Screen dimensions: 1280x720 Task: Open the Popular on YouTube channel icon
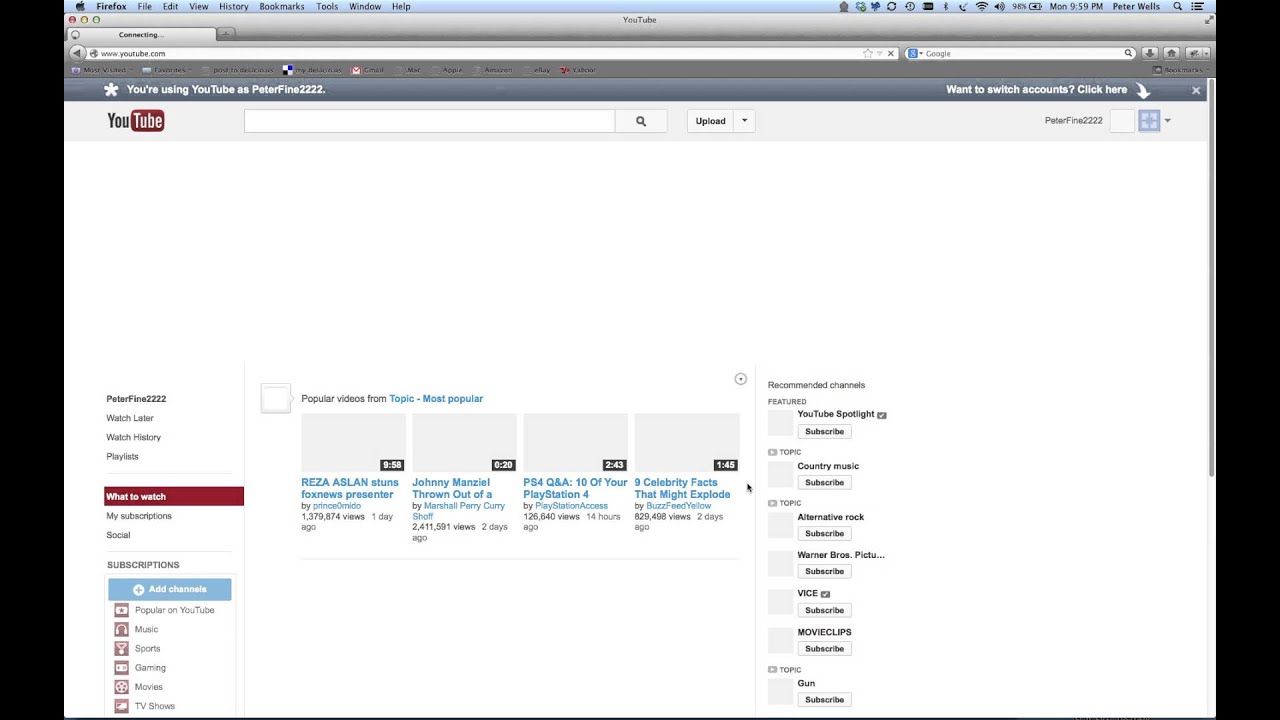[121, 610]
